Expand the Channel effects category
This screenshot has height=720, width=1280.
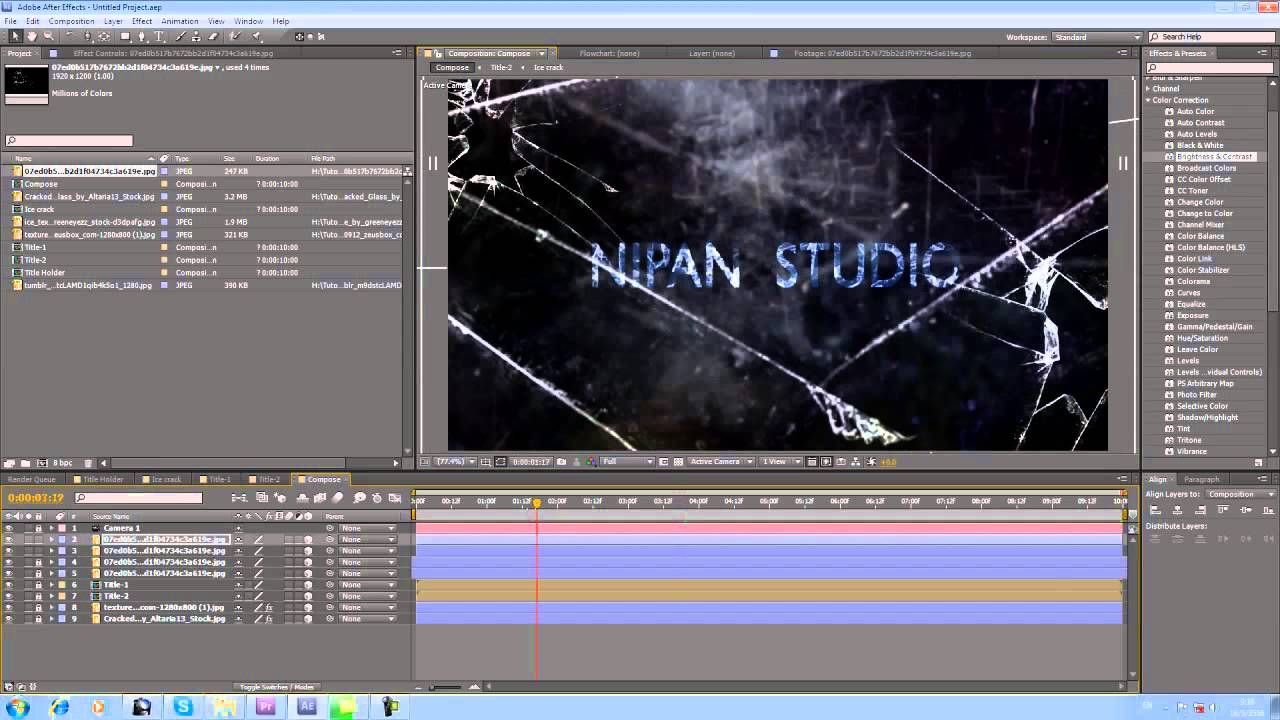(x=1148, y=89)
